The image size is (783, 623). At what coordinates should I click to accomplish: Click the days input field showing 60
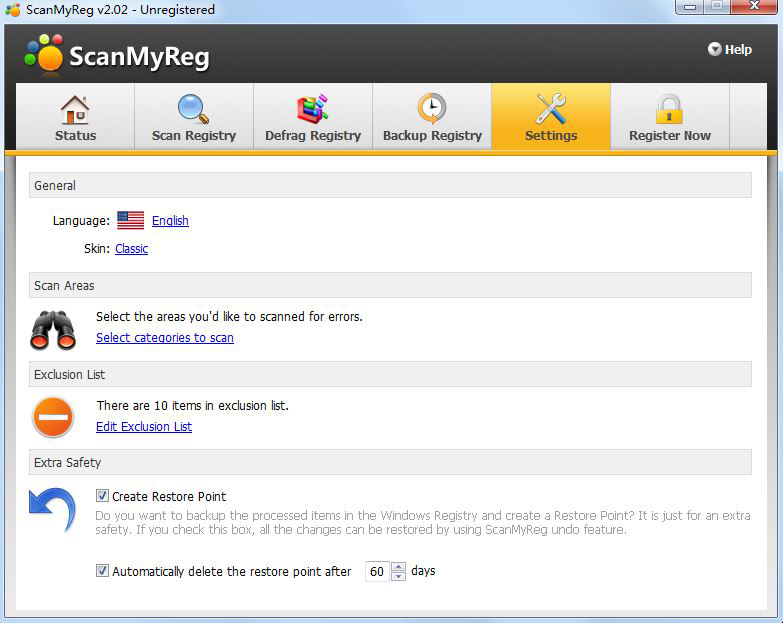tap(378, 571)
